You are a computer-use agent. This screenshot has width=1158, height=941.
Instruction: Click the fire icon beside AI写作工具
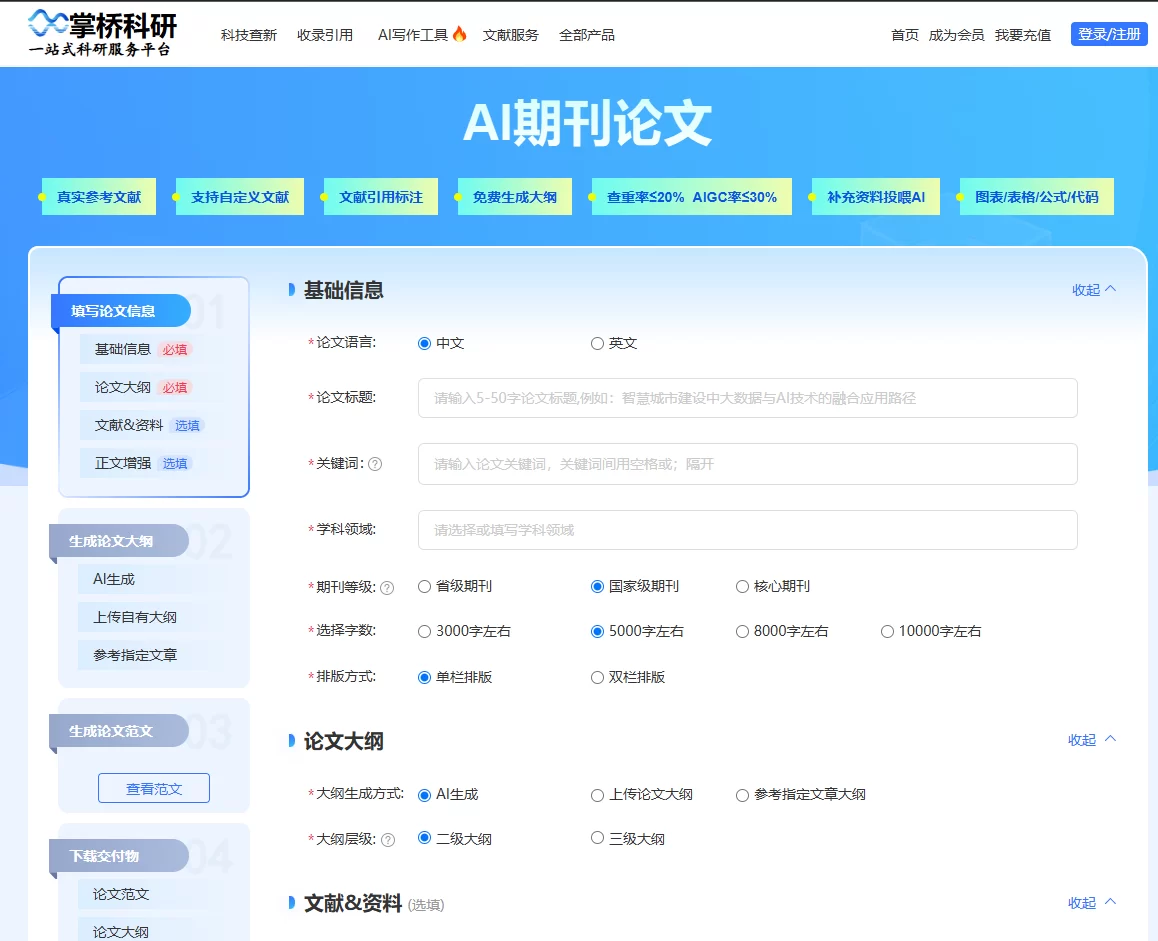click(460, 34)
